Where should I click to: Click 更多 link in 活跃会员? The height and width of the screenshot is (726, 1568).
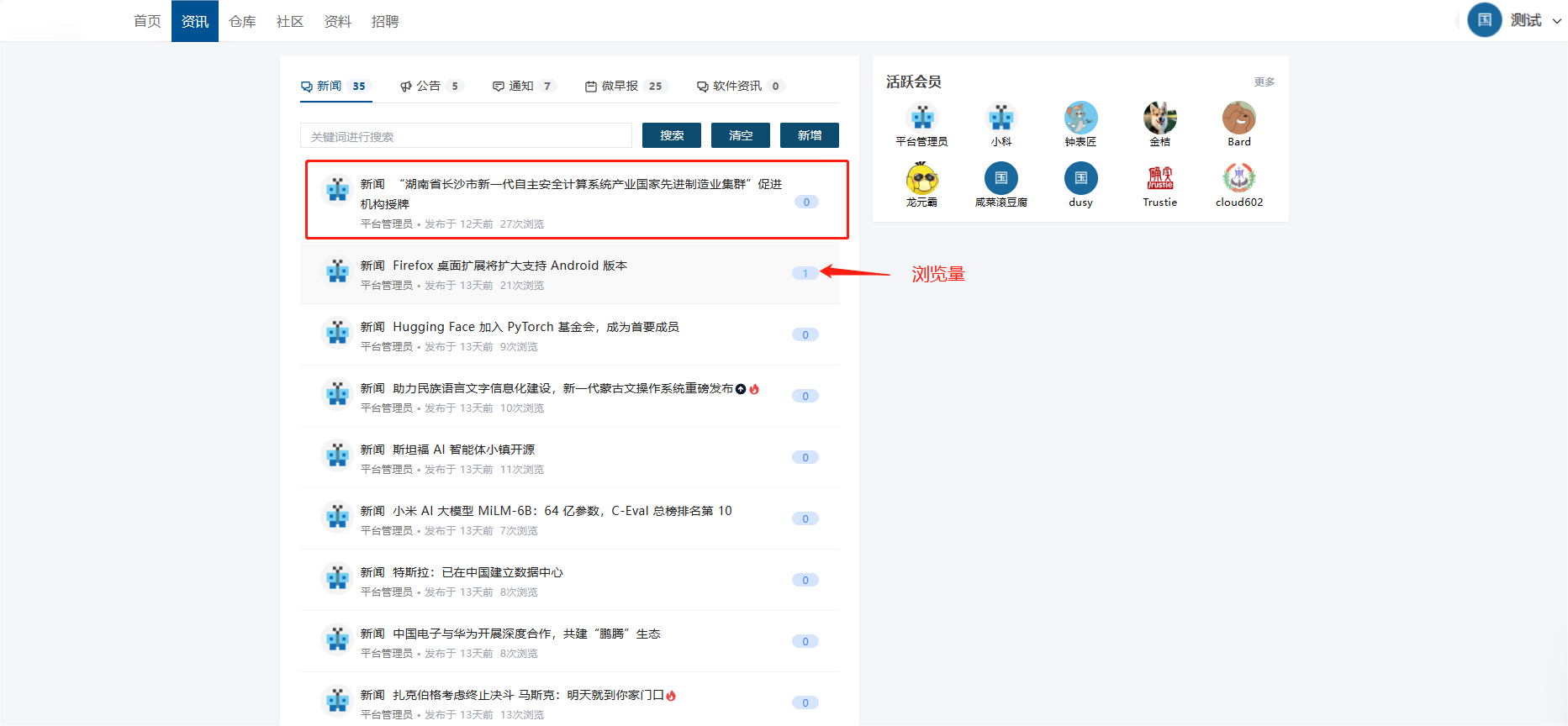[x=1264, y=82]
